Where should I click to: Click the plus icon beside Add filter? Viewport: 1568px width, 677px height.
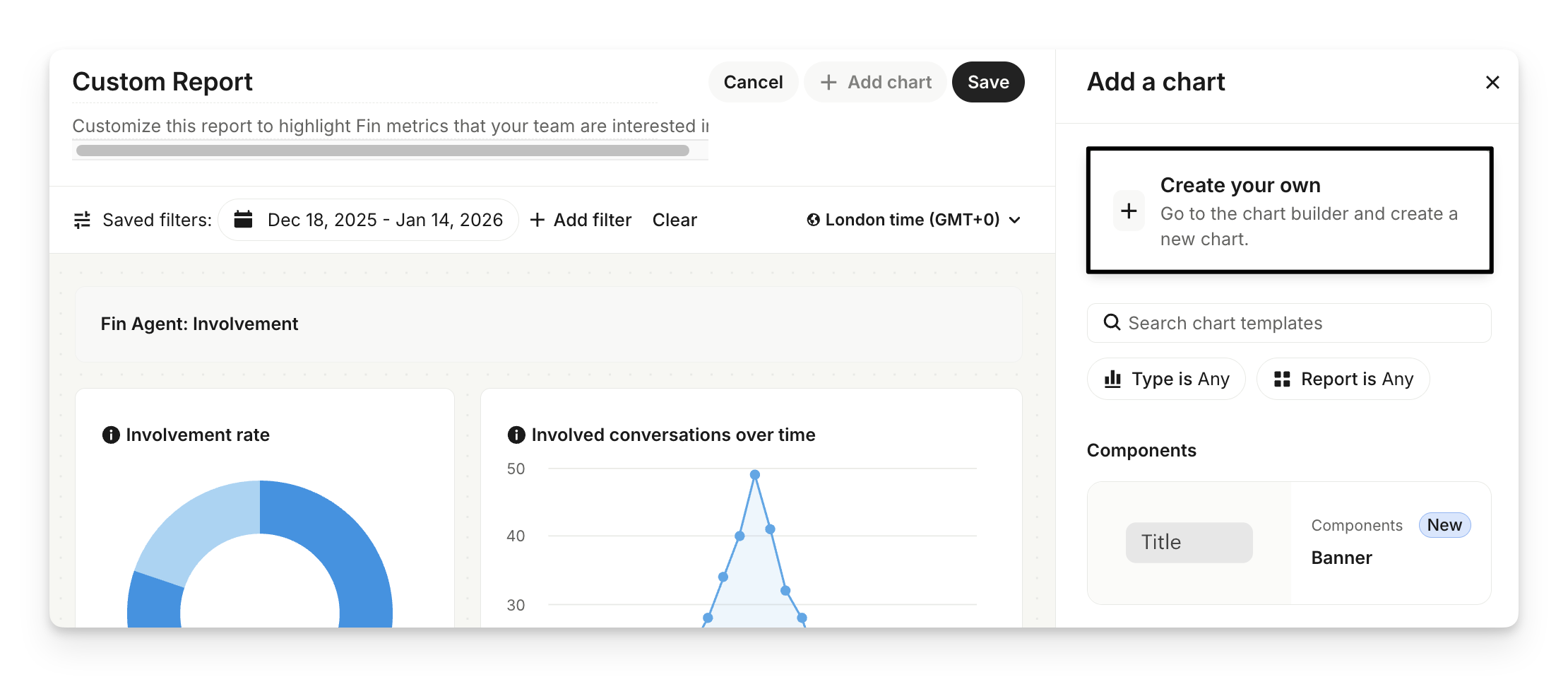[x=537, y=220]
